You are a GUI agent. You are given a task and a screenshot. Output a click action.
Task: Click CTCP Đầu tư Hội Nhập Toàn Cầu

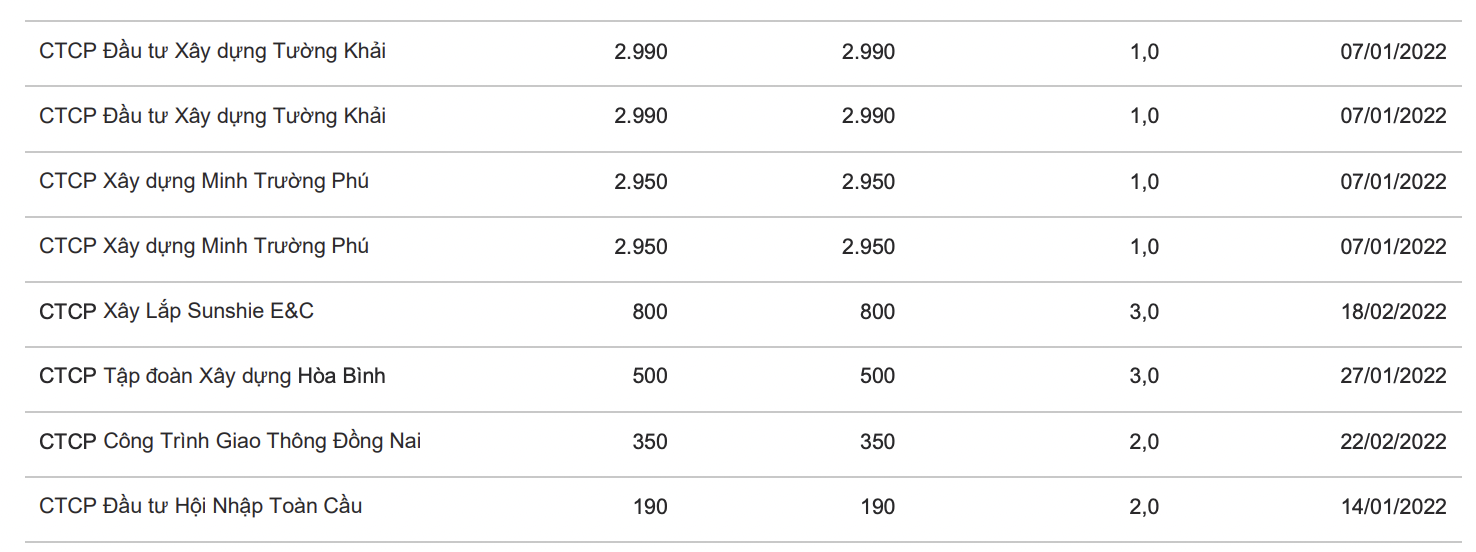coord(200,506)
